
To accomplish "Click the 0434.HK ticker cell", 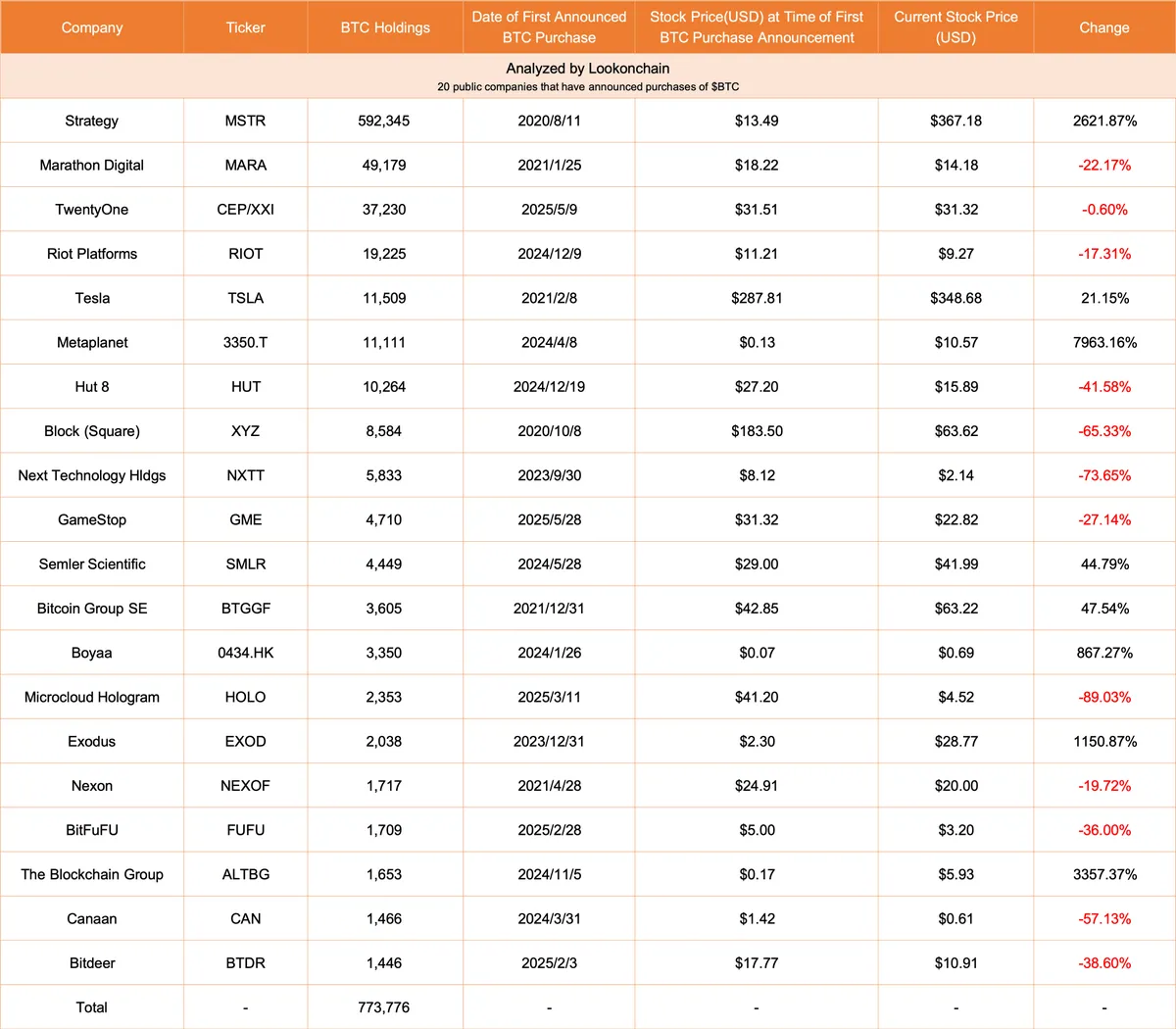I will pyautogui.click(x=245, y=653).
